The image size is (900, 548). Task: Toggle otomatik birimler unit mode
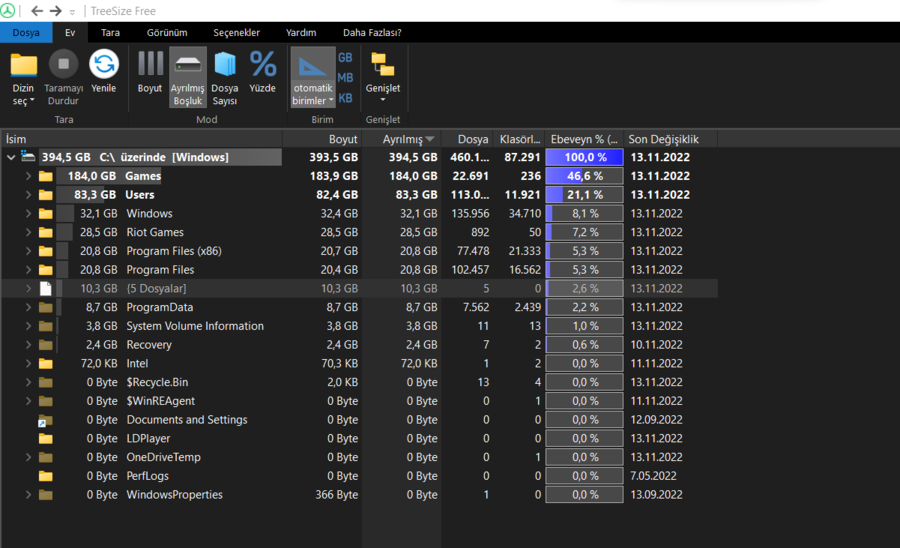(x=312, y=68)
